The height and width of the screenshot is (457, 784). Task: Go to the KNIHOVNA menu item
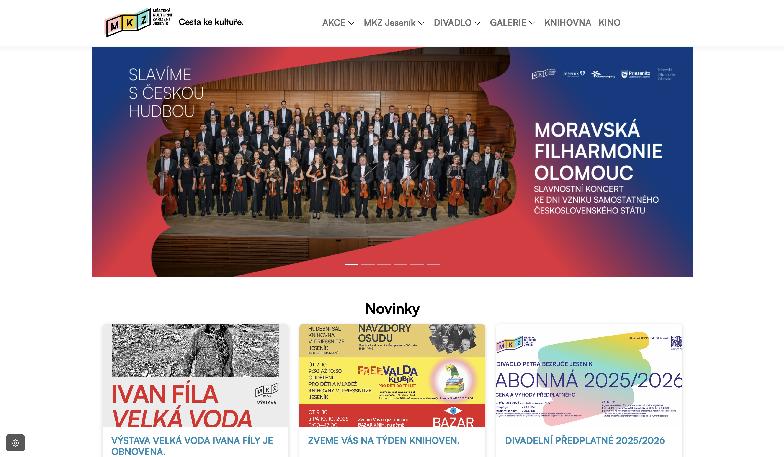tap(568, 22)
